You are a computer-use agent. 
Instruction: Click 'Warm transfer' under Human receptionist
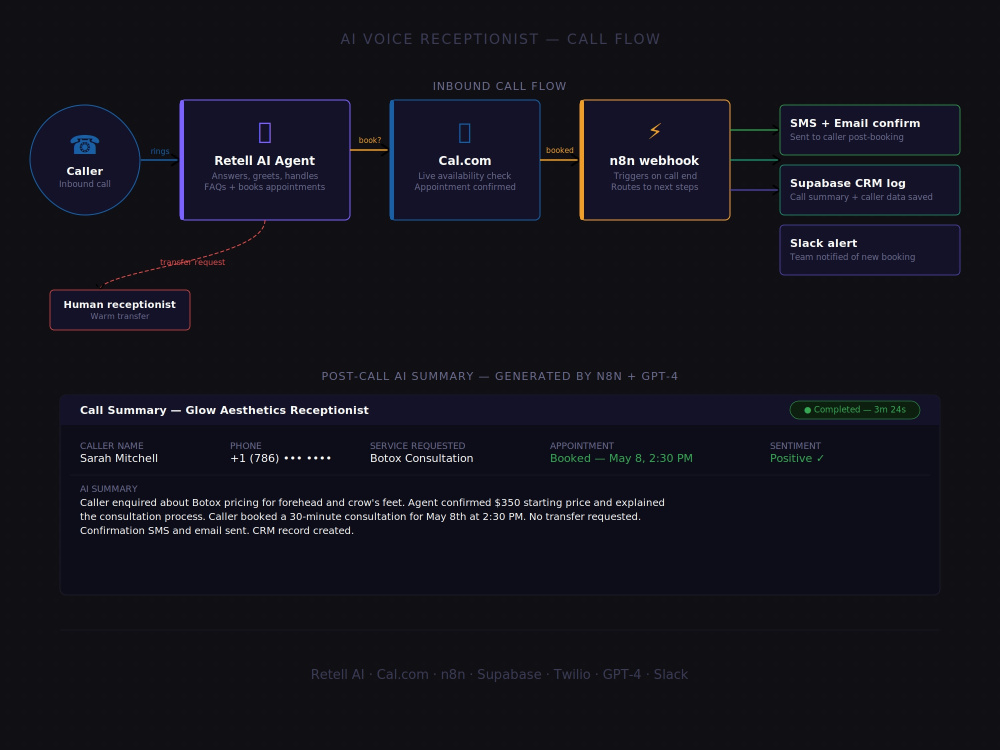point(120,316)
